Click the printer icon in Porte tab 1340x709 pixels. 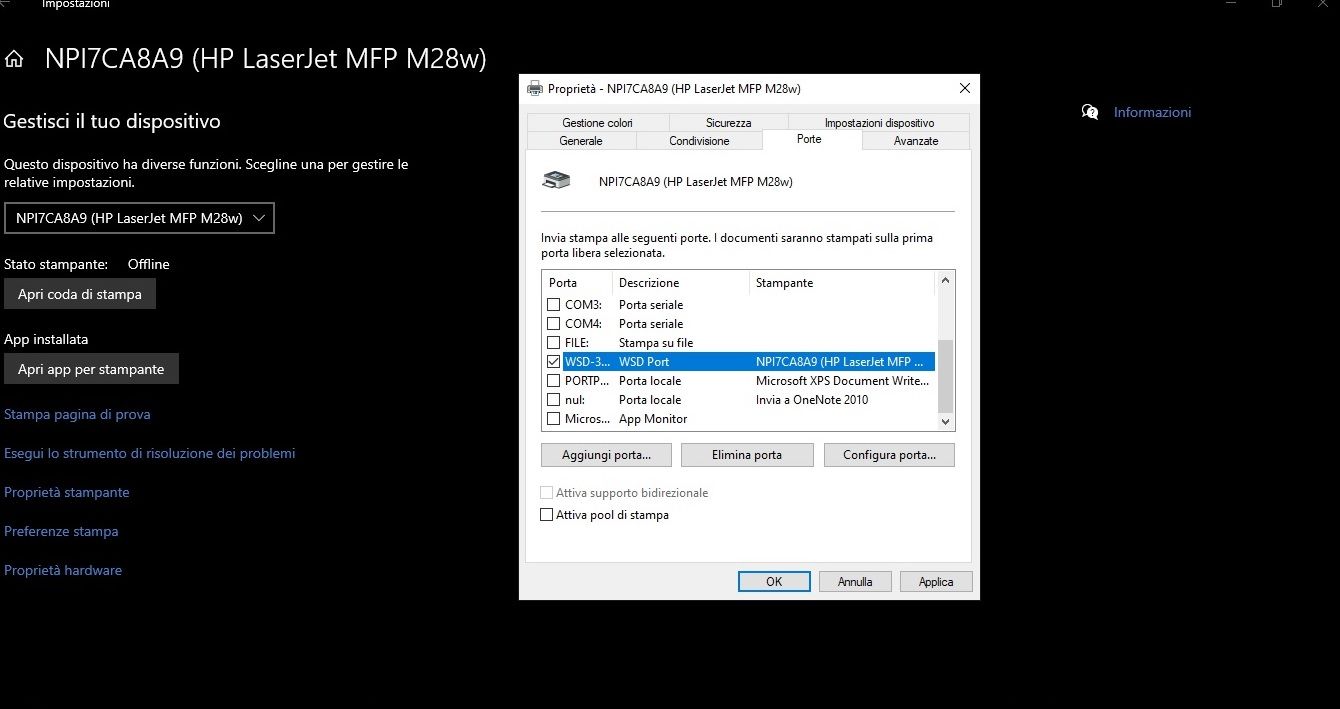coord(556,181)
